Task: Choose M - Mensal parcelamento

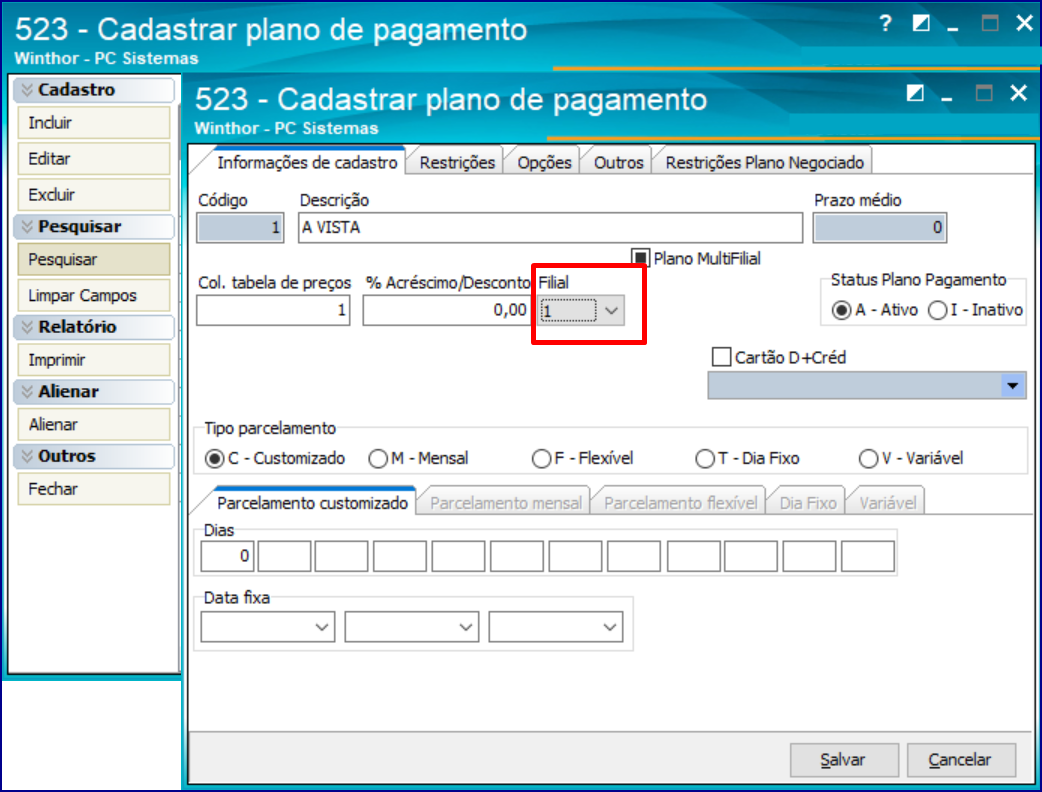Action: click(377, 458)
